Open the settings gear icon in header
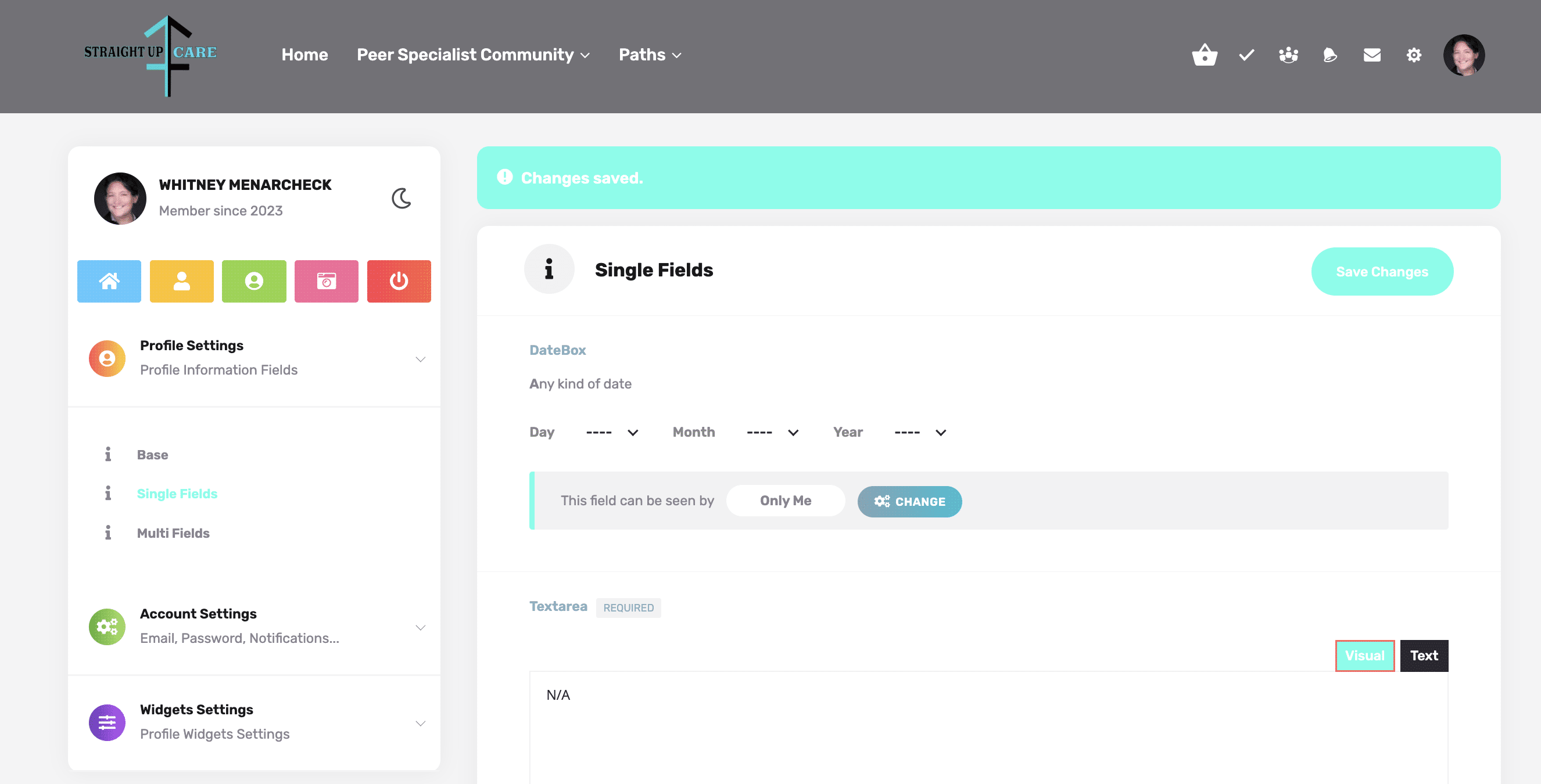1541x784 pixels. click(x=1414, y=55)
